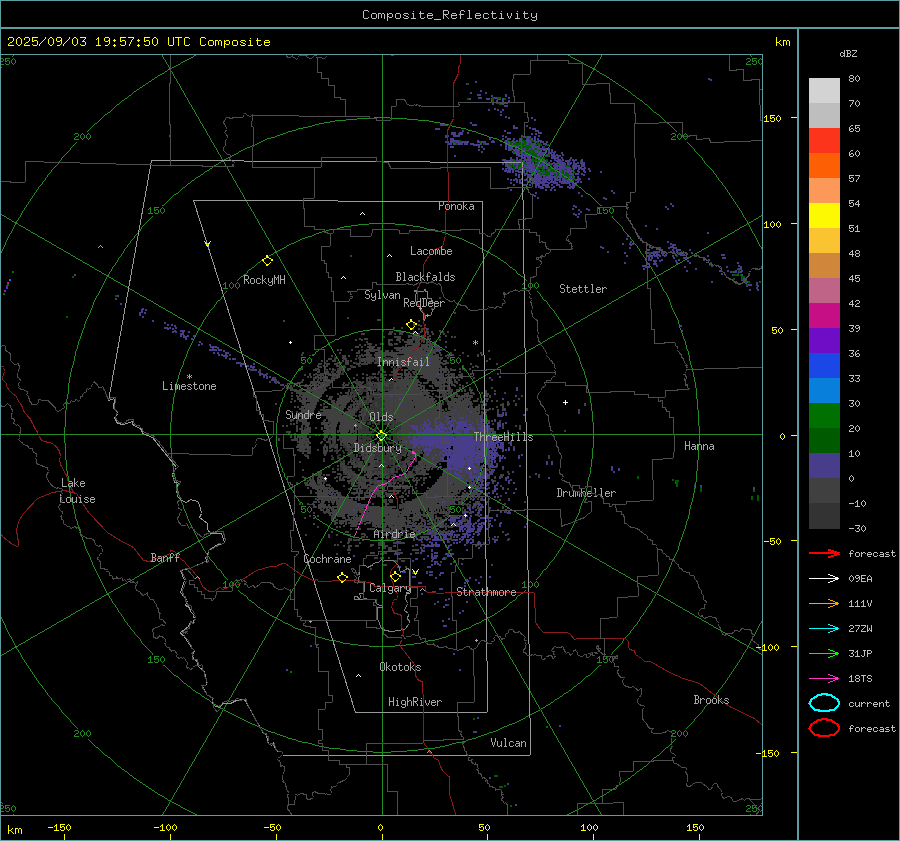Click the yellow radar-site diamond near Olds
The width and height of the screenshot is (900, 841).
pyautogui.click(x=382, y=436)
